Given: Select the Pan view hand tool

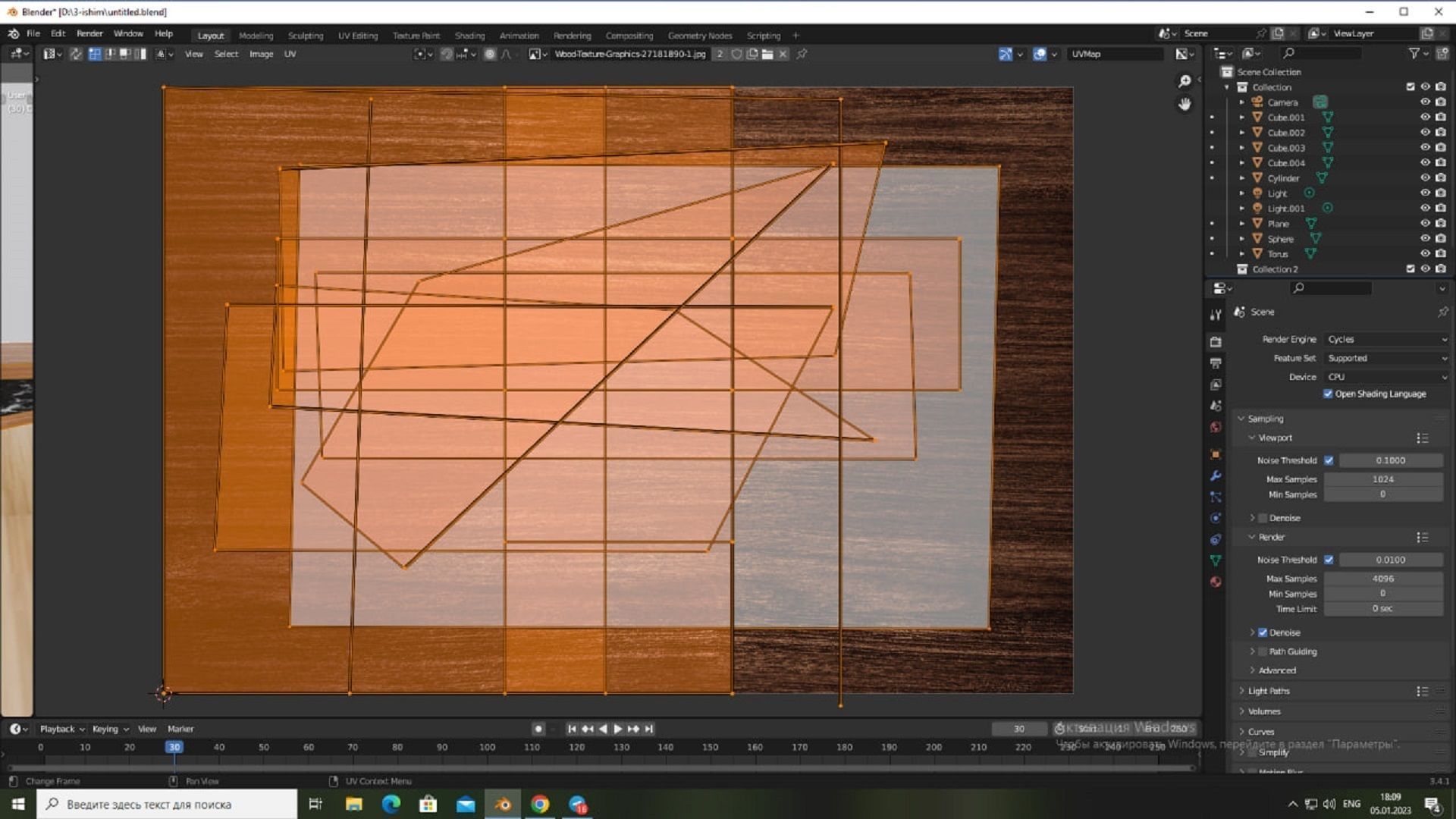Looking at the screenshot, I should 1185,105.
